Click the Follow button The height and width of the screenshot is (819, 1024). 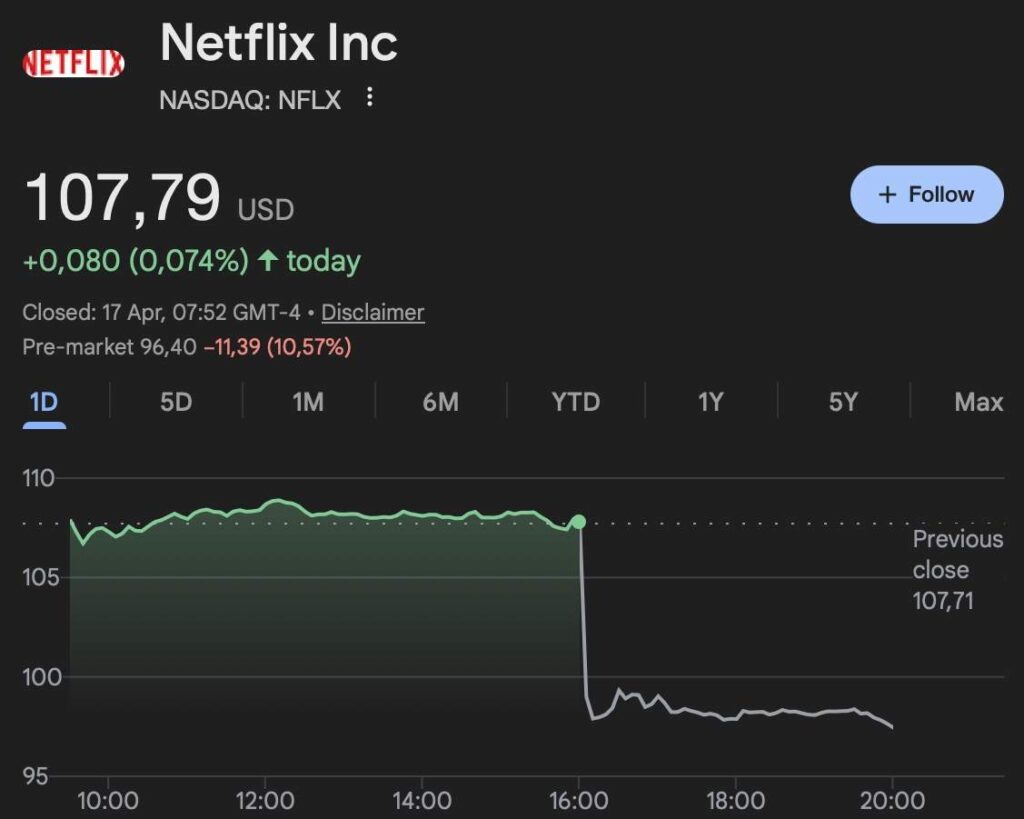[x=926, y=194]
